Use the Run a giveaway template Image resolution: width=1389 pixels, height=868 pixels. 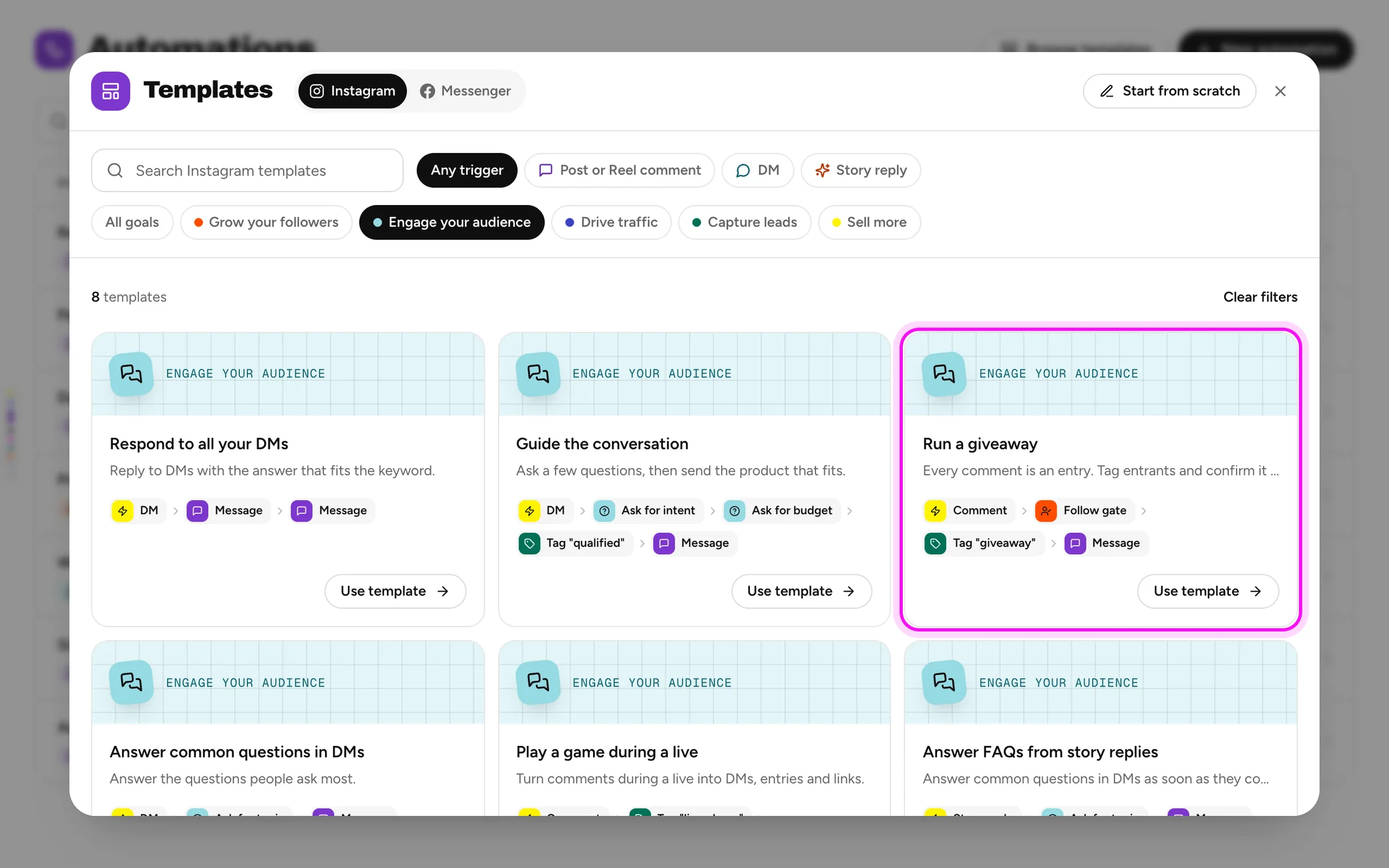(1207, 592)
